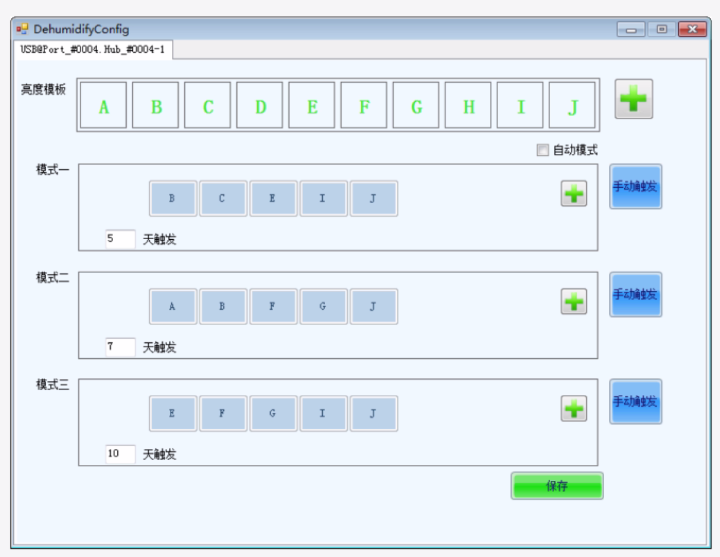Select block A in 模式二 sequence
Image resolution: width=720 pixels, height=557 pixels.
172,307
